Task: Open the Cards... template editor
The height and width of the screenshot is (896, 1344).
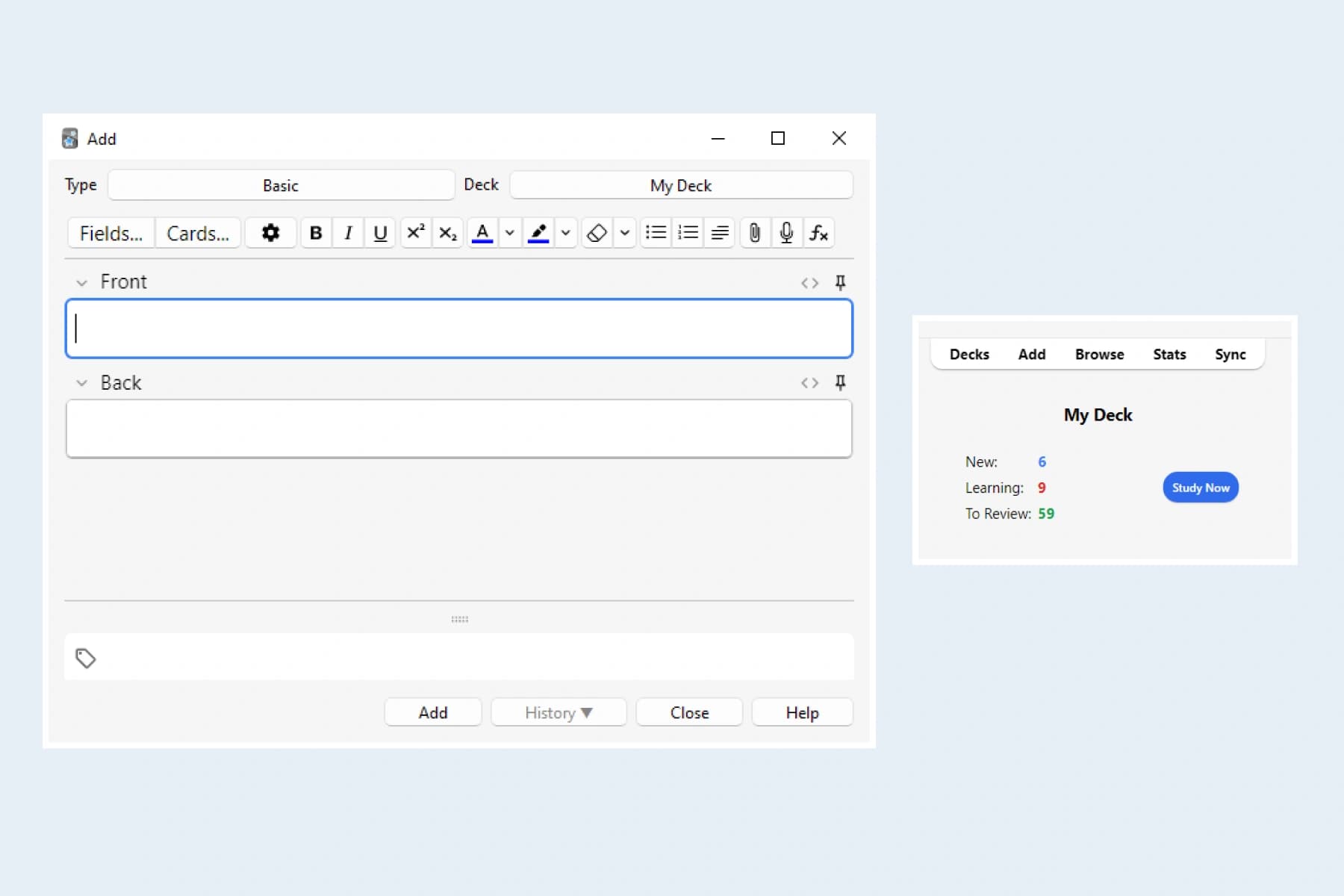Action: click(x=198, y=233)
